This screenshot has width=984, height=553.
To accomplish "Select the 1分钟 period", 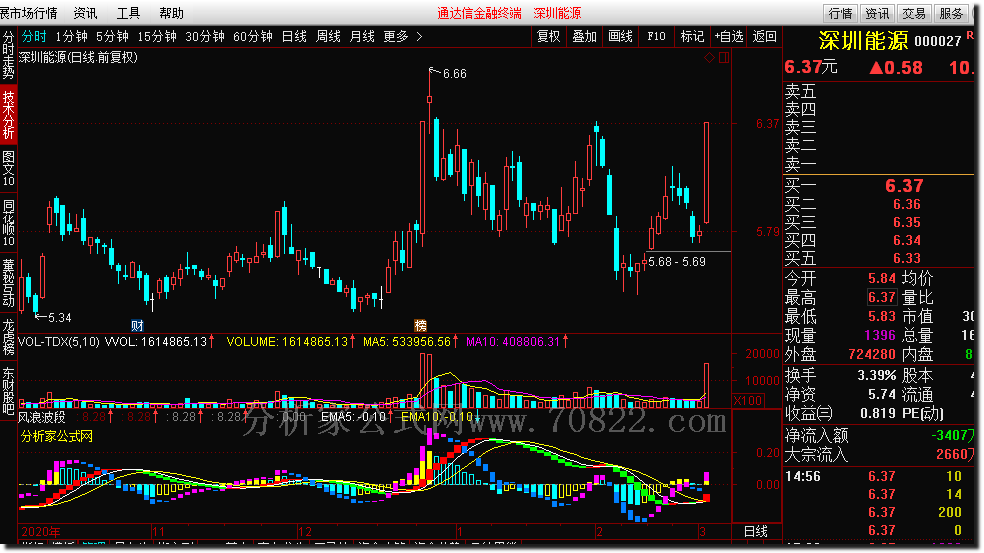I will [72, 36].
